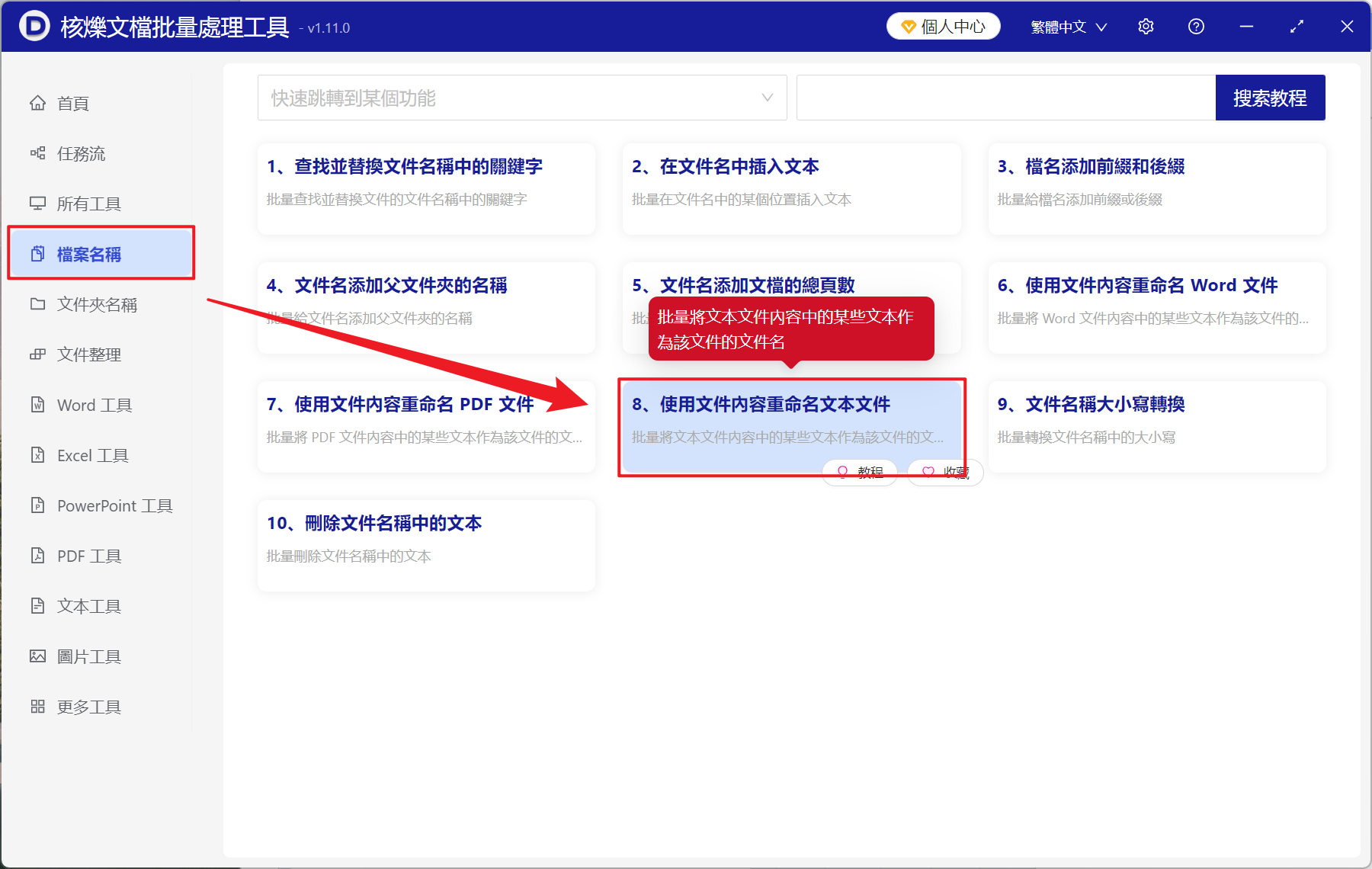
Task: Select 文本工具 in the sidebar
Action: pyautogui.click(x=88, y=606)
